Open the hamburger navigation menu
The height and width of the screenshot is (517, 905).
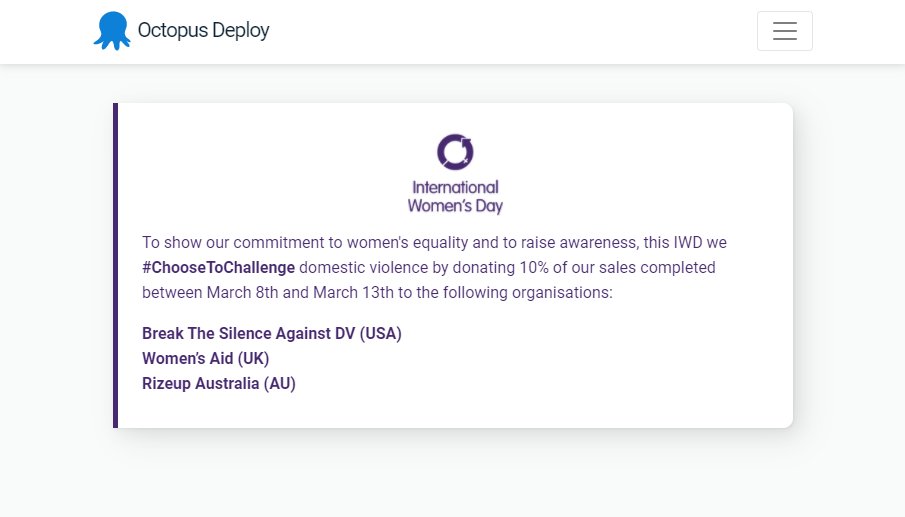pos(785,31)
